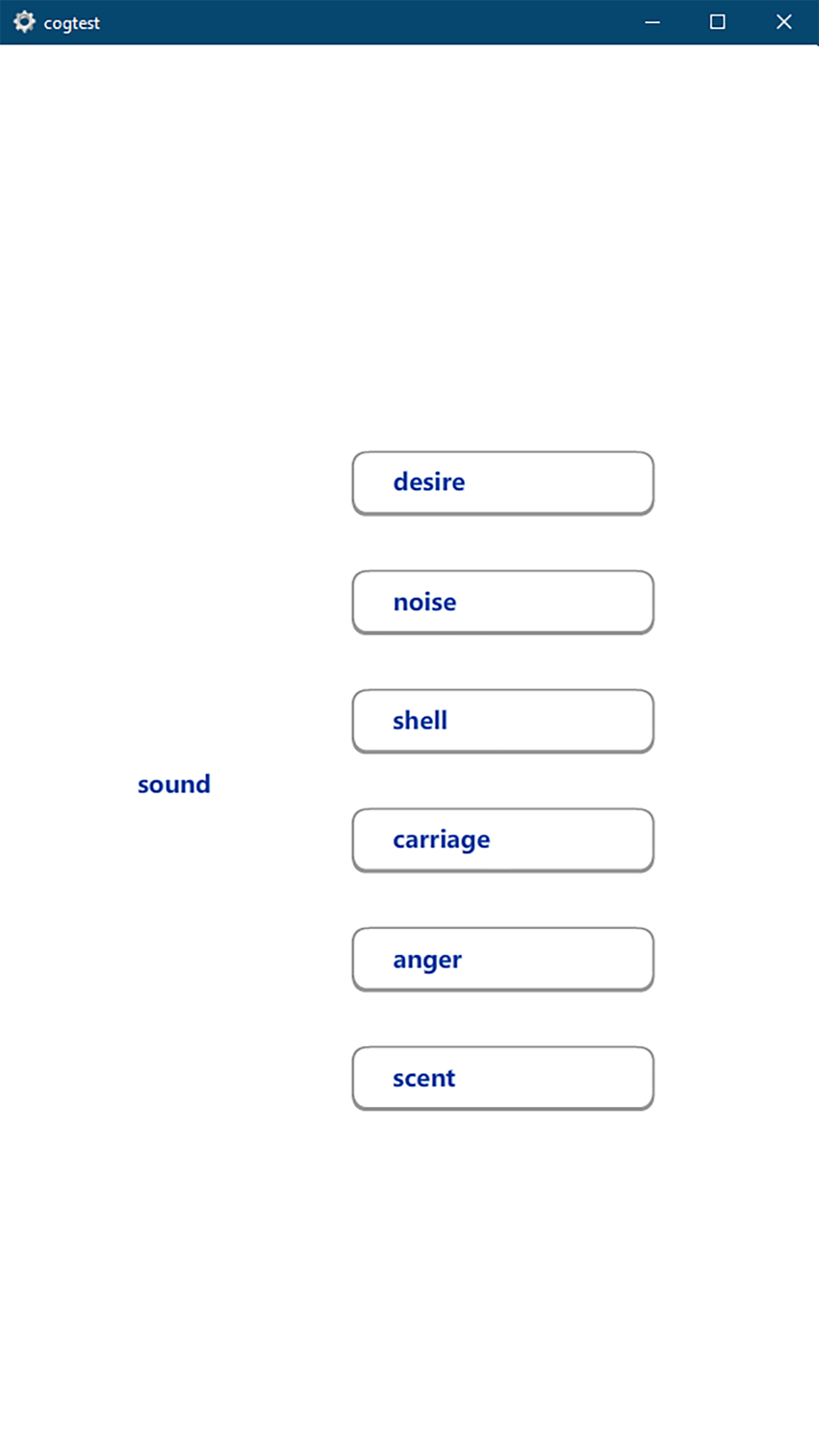Image resolution: width=819 pixels, height=1456 pixels.
Task: Close the cogtest application
Action: [x=783, y=22]
